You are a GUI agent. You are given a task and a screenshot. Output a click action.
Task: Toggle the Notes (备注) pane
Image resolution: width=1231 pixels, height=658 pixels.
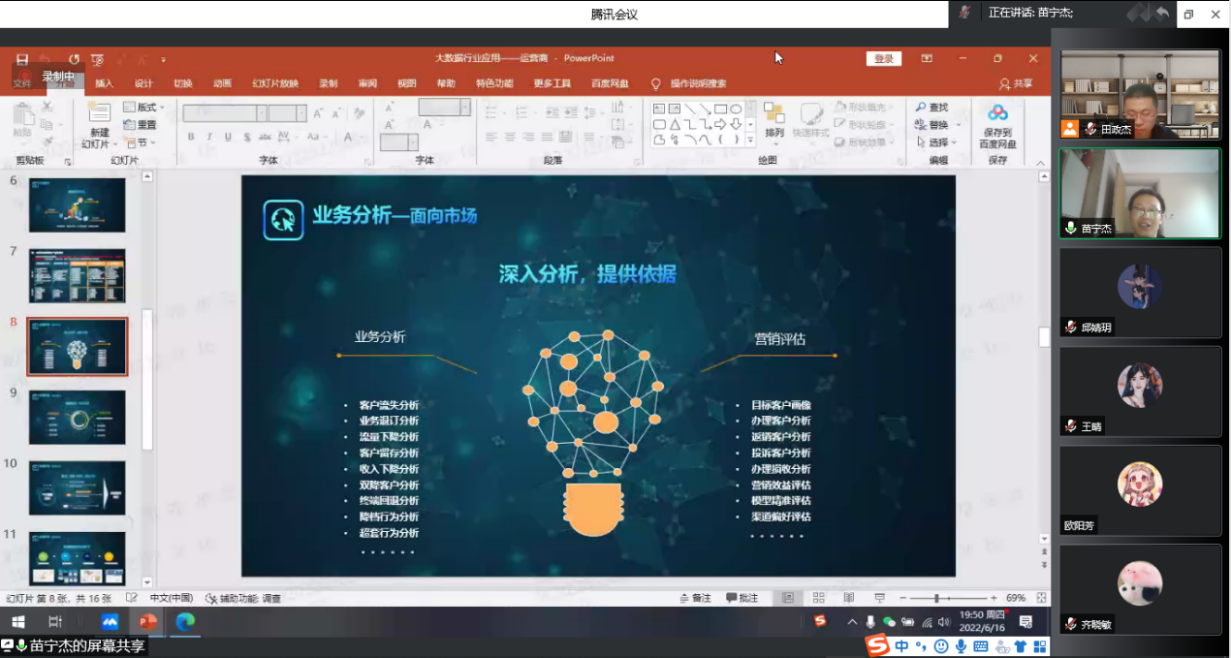point(695,598)
